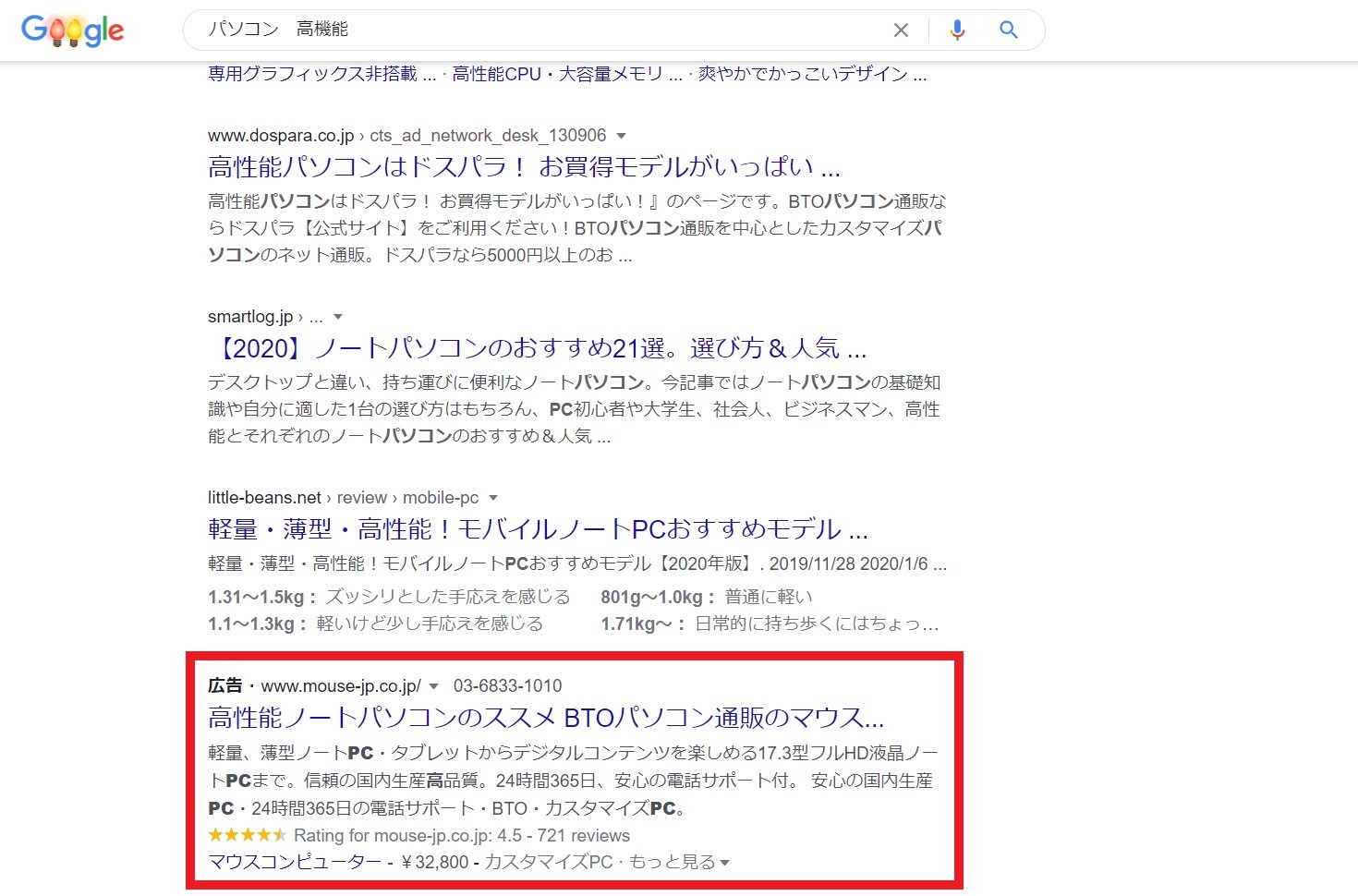Screen dimensions: 1358x896
Task: Click the 1.1～1.3kg table entry
Action: pyautogui.click(x=375, y=624)
